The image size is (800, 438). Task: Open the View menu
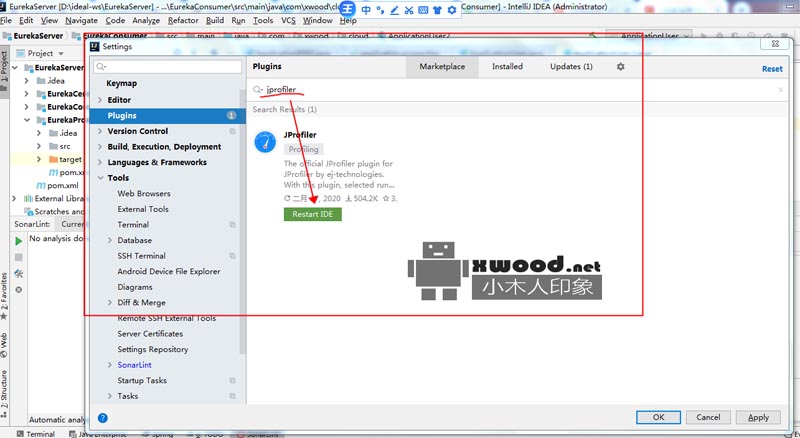(49, 20)
